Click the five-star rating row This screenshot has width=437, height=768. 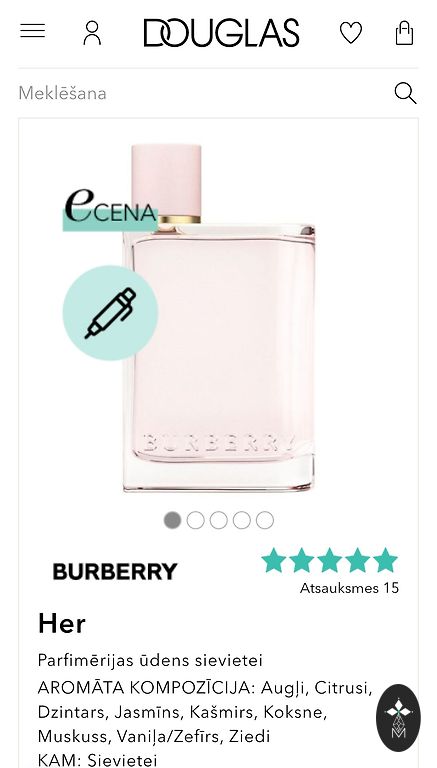[x=329, y=560]
